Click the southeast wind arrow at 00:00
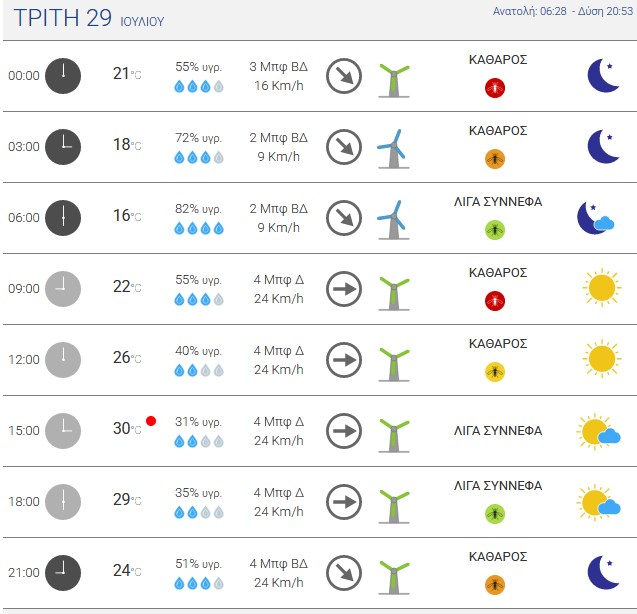This screenshot has width=637, height=614. 344,76
